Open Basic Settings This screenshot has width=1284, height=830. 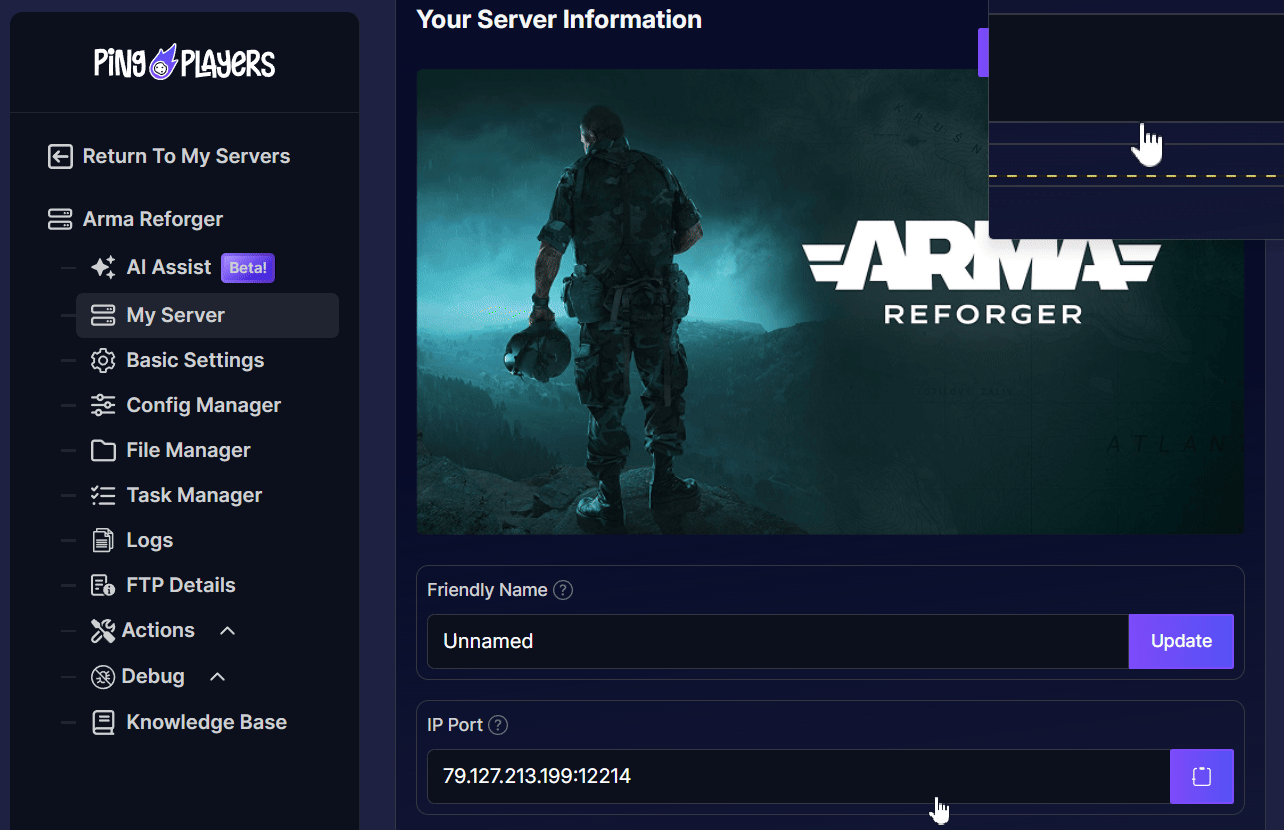[195, 360]
